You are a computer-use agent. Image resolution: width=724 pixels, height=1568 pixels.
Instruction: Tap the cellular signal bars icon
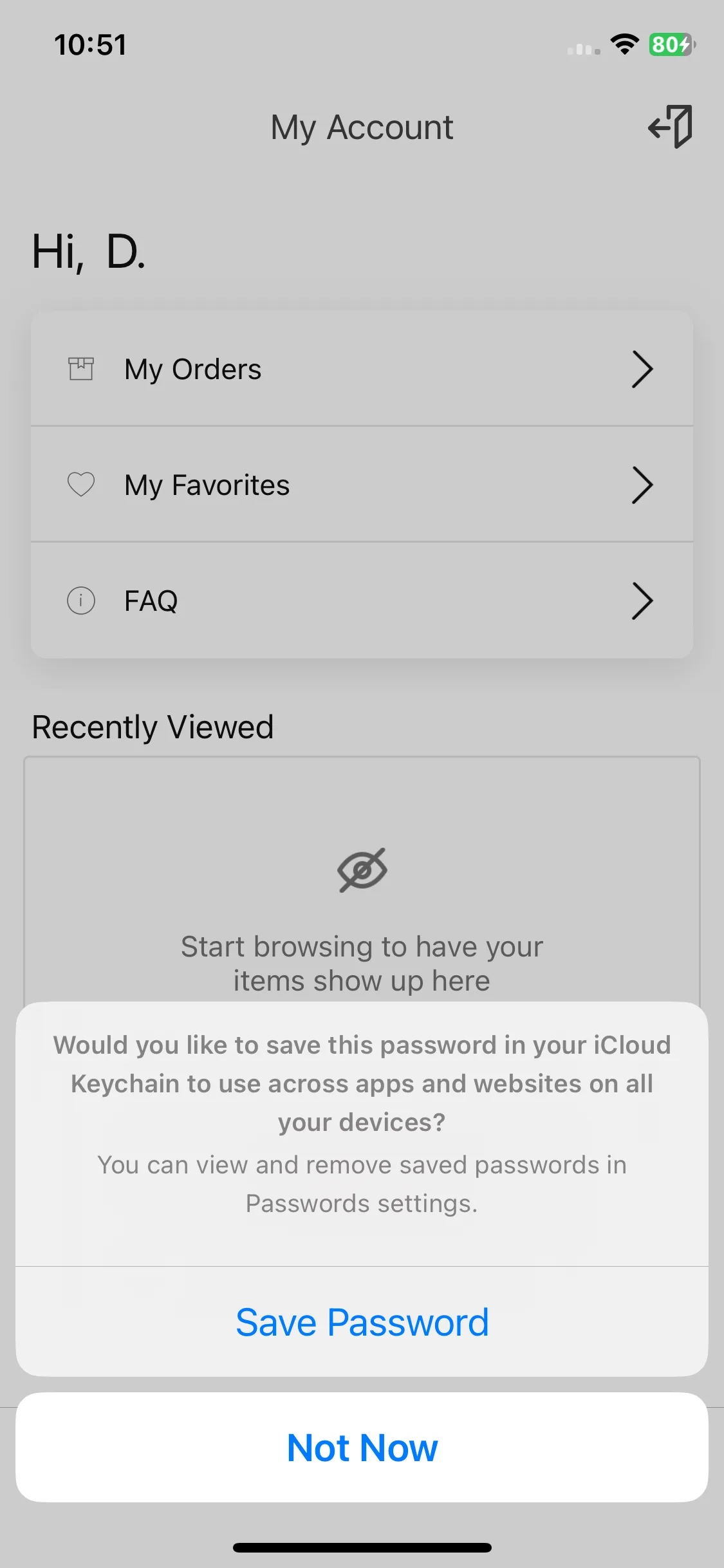tap(584, 48)
